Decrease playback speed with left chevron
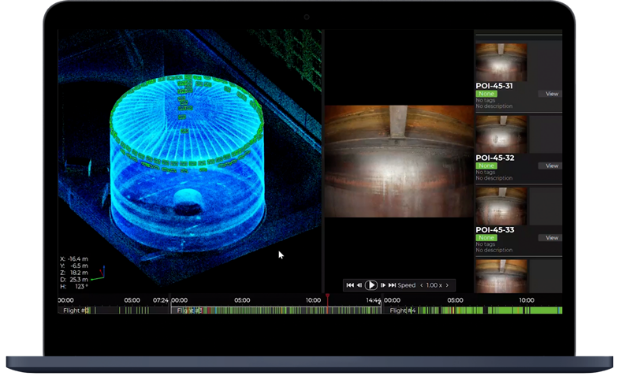 (422, 285)
